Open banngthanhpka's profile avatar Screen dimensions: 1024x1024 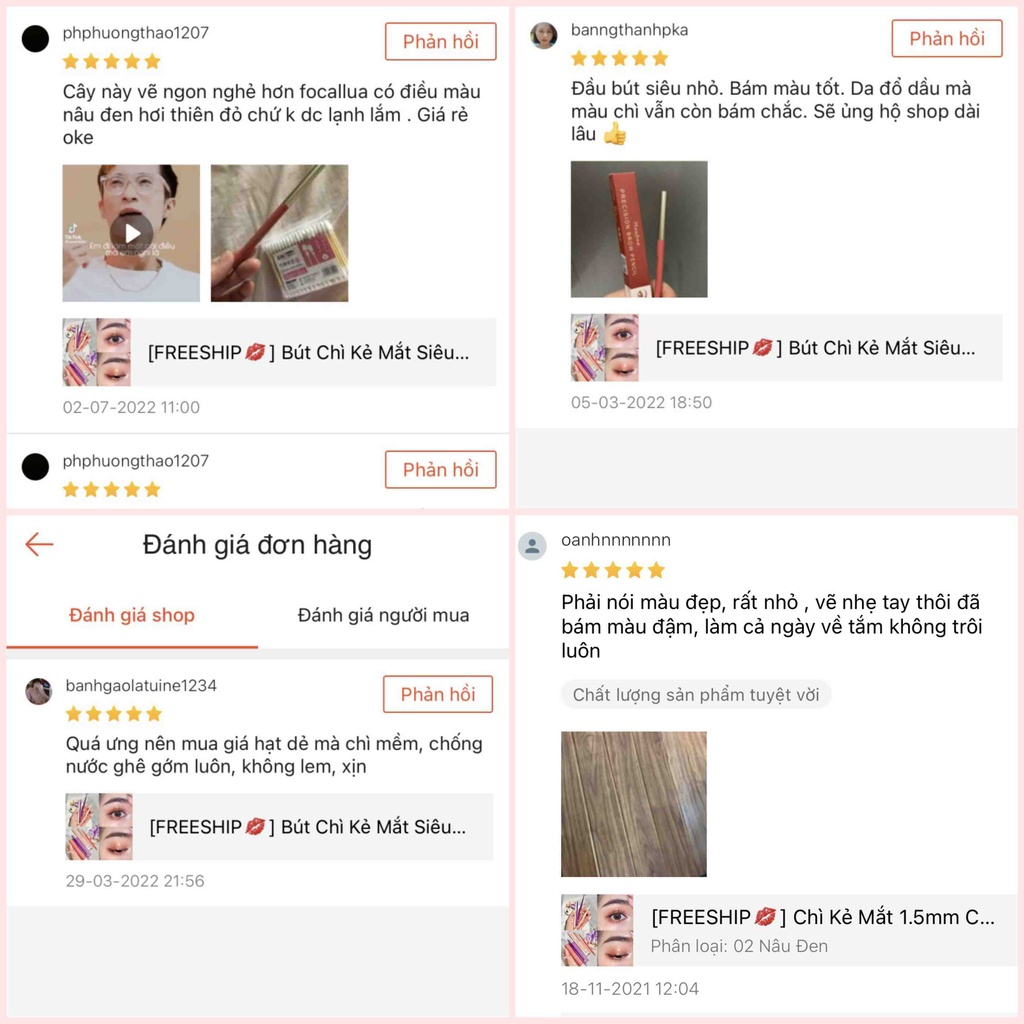click(543, 36)
